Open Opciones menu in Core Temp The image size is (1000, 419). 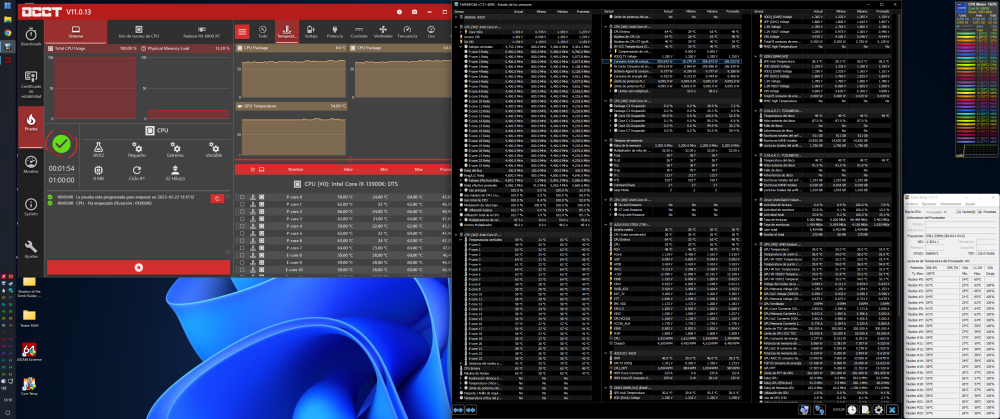tap(928, 204)
